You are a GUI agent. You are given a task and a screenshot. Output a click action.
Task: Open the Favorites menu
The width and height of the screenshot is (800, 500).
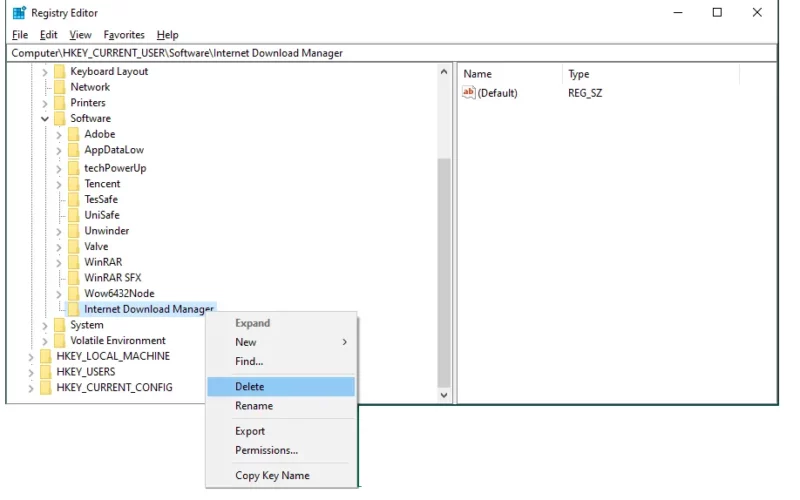point(124,35)
